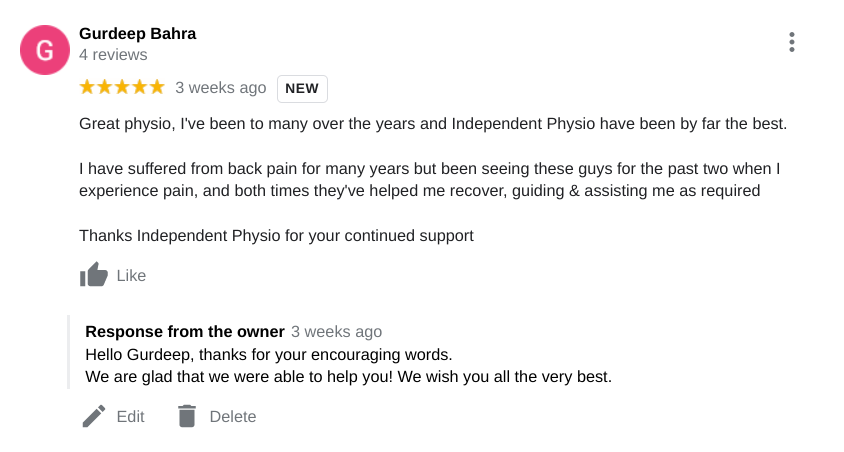The width and height of the screenshot is (844, 452).
Task: Click the 'Hello Gurdeep' owner reply text
Action: (348, 365)
